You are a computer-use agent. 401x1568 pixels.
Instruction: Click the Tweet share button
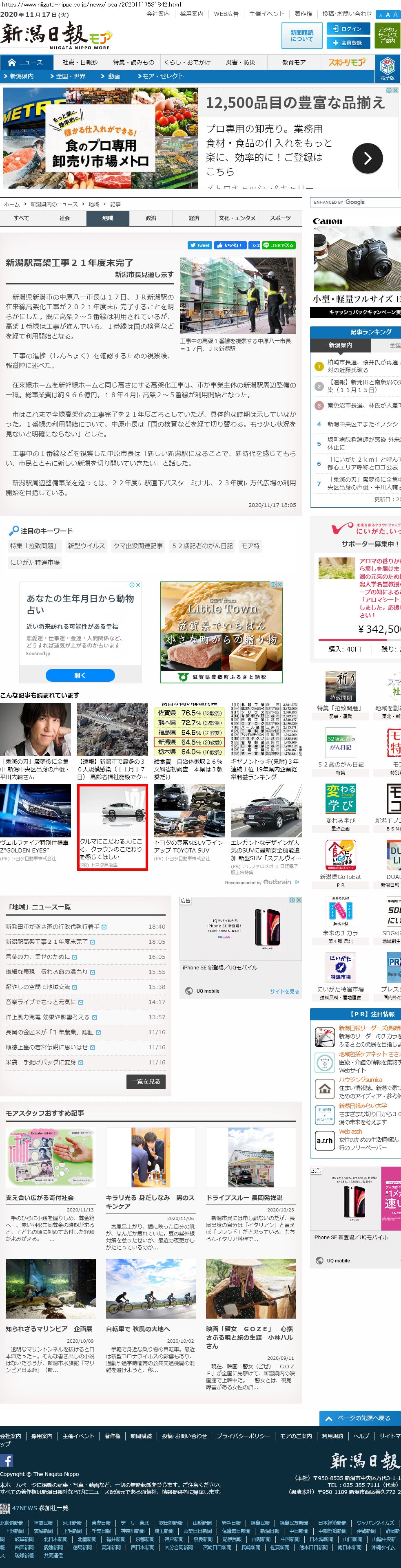(199, 245)
